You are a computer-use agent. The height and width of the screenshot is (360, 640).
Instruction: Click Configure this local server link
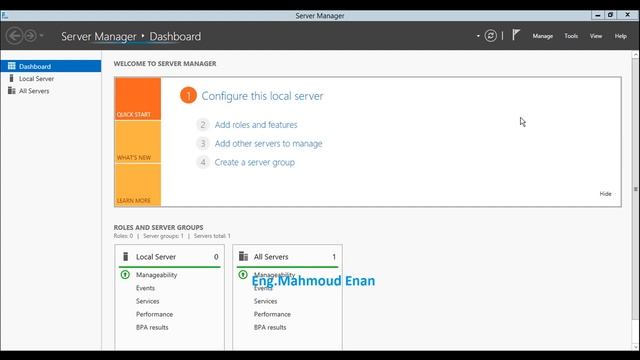click(x=262, y=96)
